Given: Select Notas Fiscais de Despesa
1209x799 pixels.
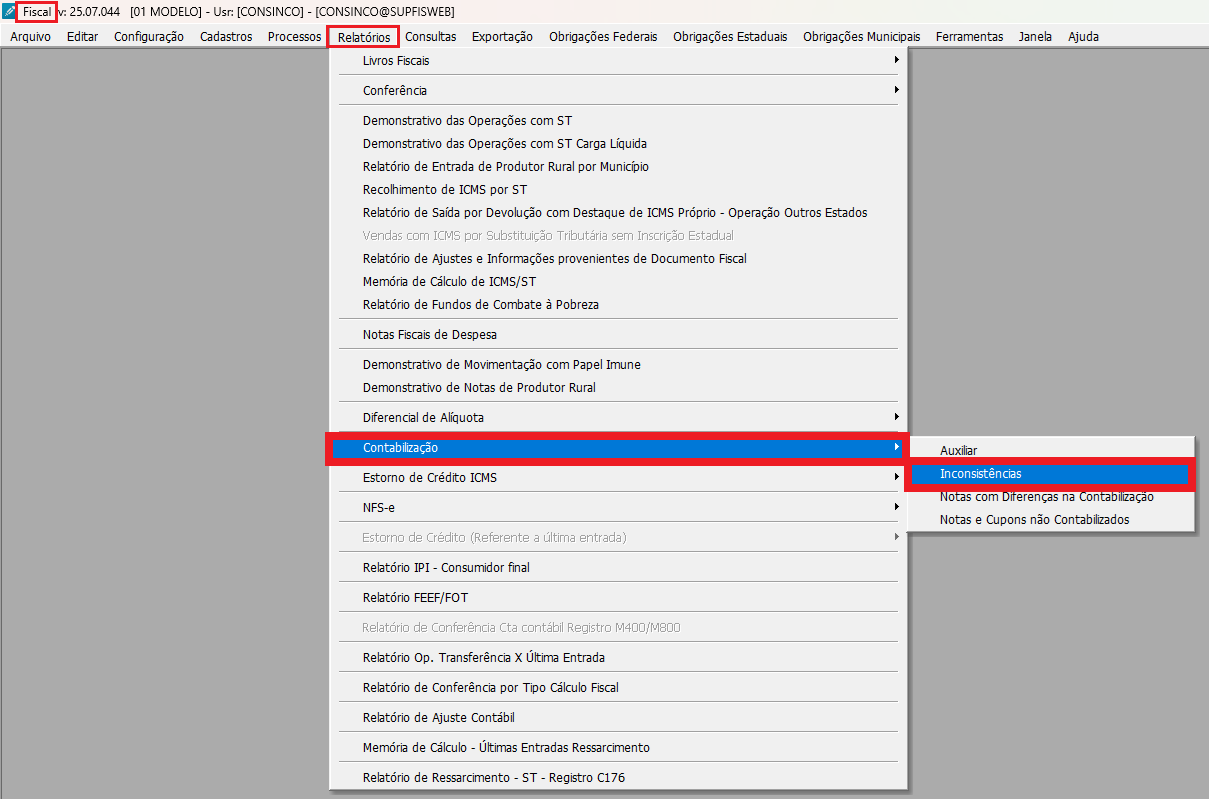Looking at the screenshot, I should tap(618, 335).
